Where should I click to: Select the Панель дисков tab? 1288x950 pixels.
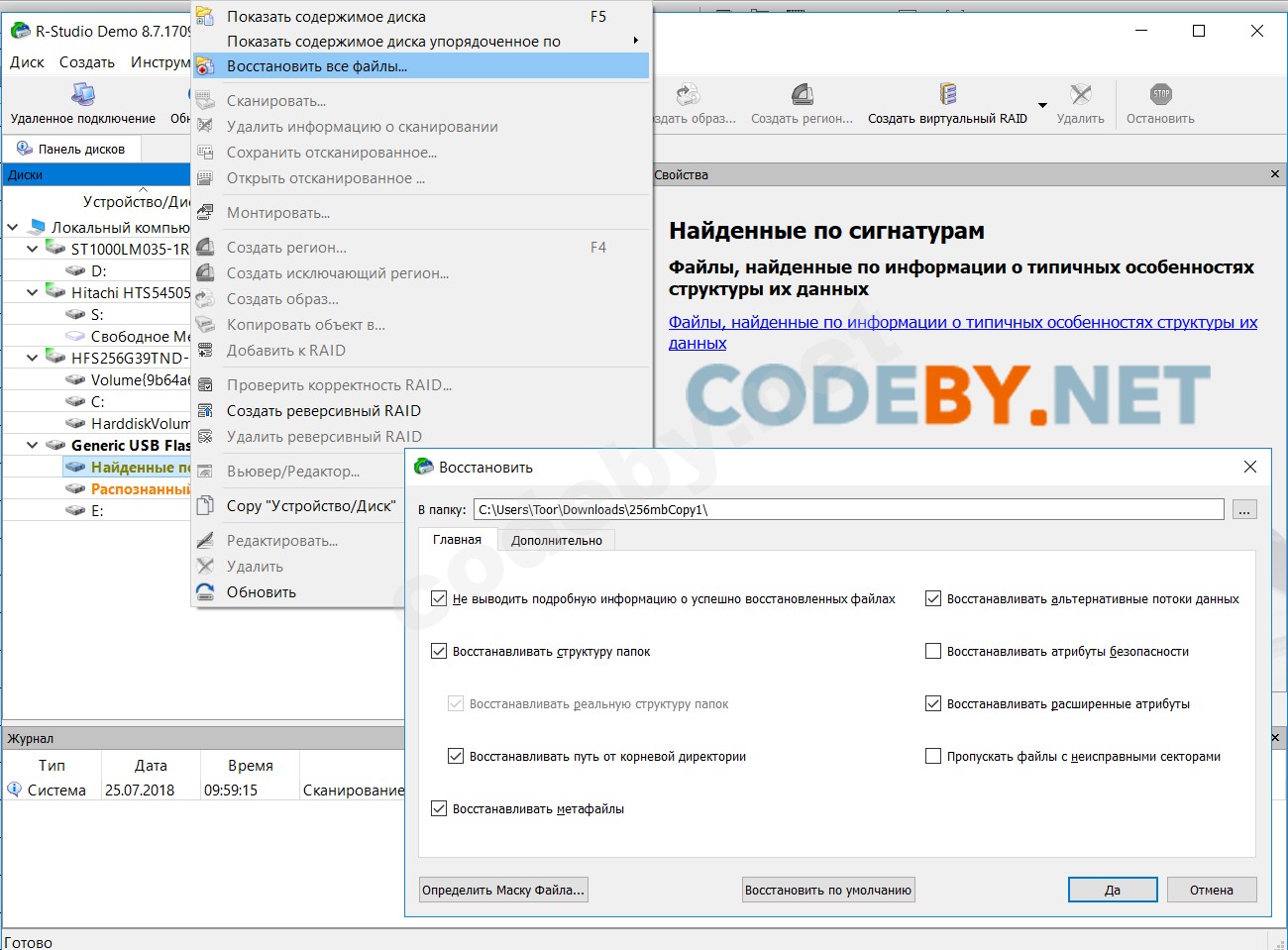tap(71, 149)
